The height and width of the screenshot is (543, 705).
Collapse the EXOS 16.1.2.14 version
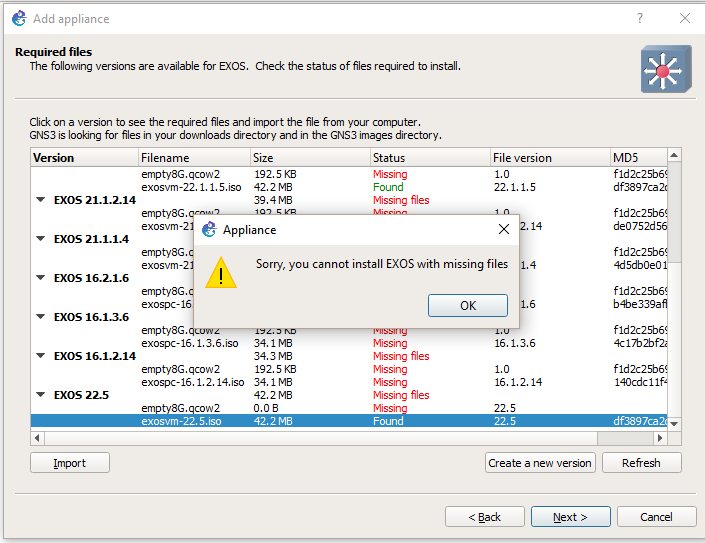tap(41, 356)
